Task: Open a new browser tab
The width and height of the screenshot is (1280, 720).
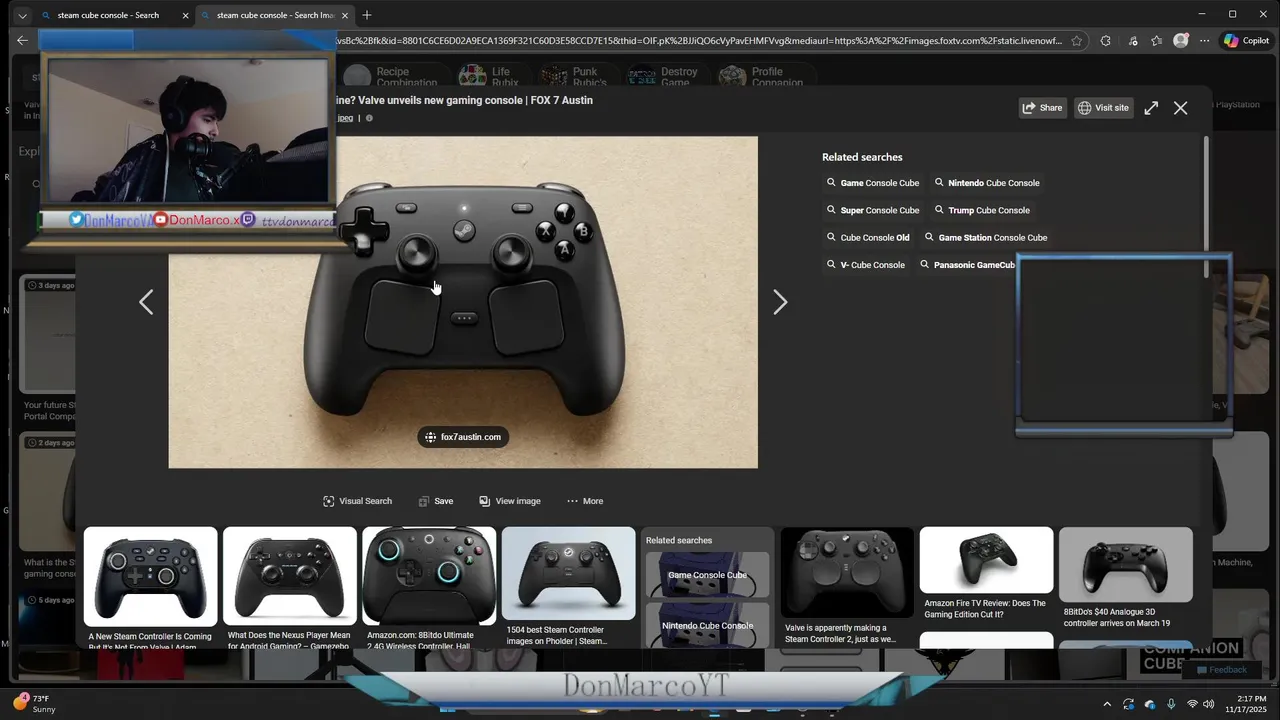Action: click(367, 15)
